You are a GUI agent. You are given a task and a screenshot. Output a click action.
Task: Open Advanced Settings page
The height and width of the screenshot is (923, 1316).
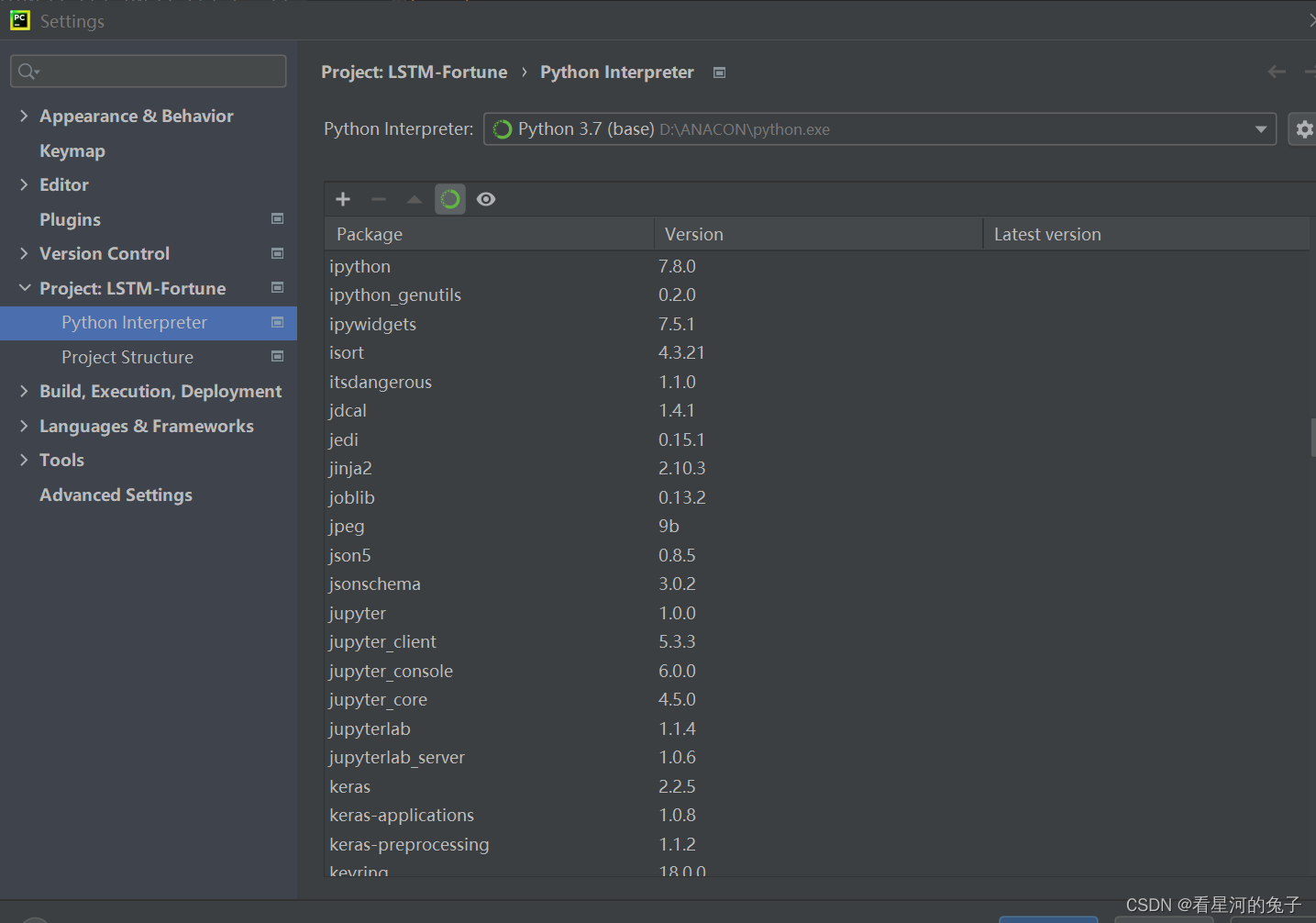(116, 495)
